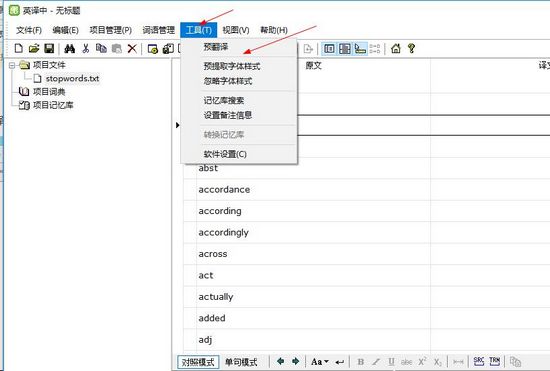Open the 编辑(E) menu
Image resolution: width=550 pixels, height=371 pixels.
[x=65, y=30]
